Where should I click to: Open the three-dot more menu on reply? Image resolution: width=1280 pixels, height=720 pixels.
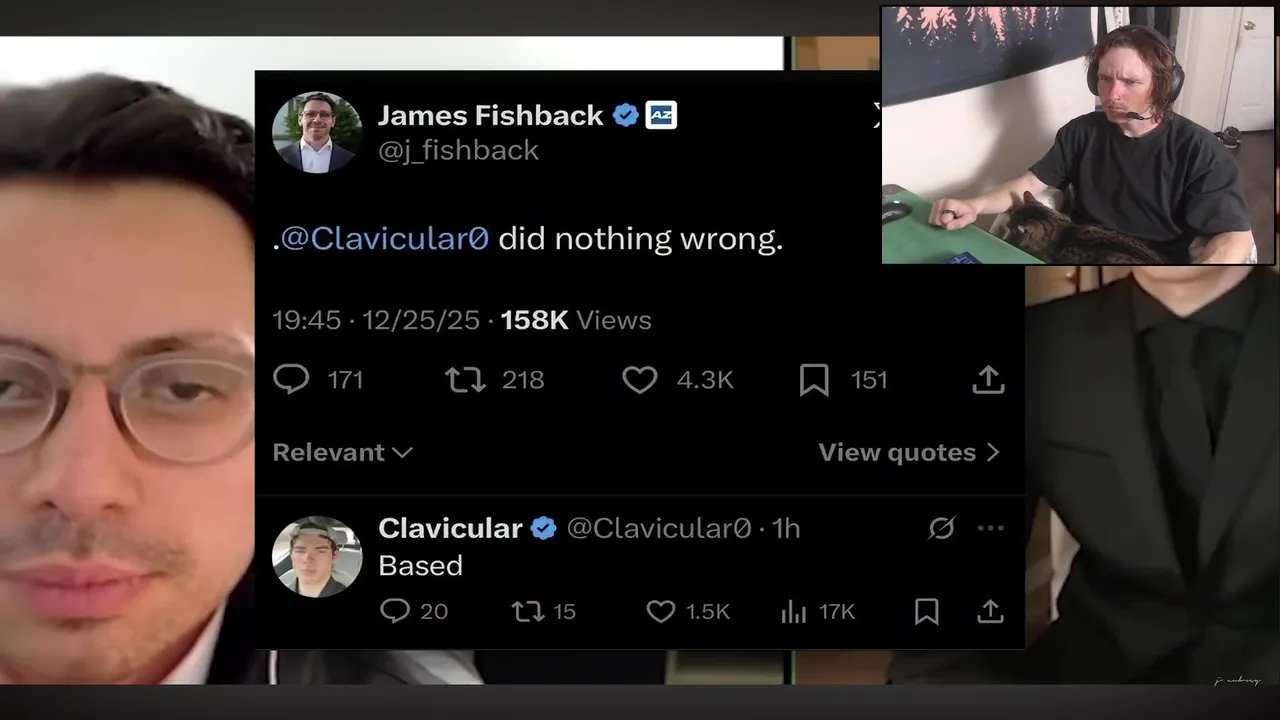pos(990,528)
